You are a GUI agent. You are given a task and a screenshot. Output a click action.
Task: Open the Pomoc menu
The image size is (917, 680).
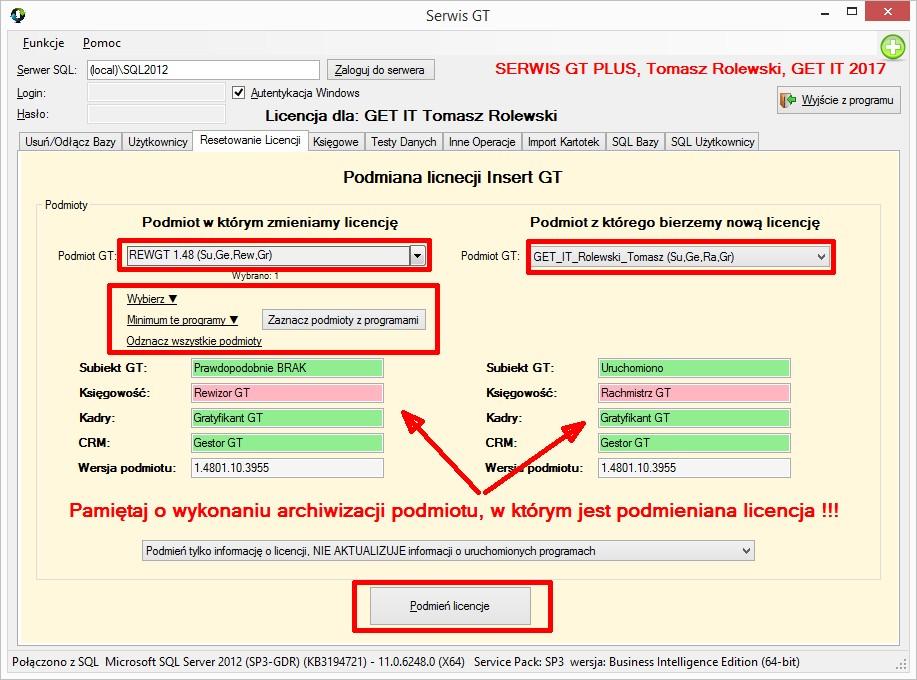pos(102,43)
